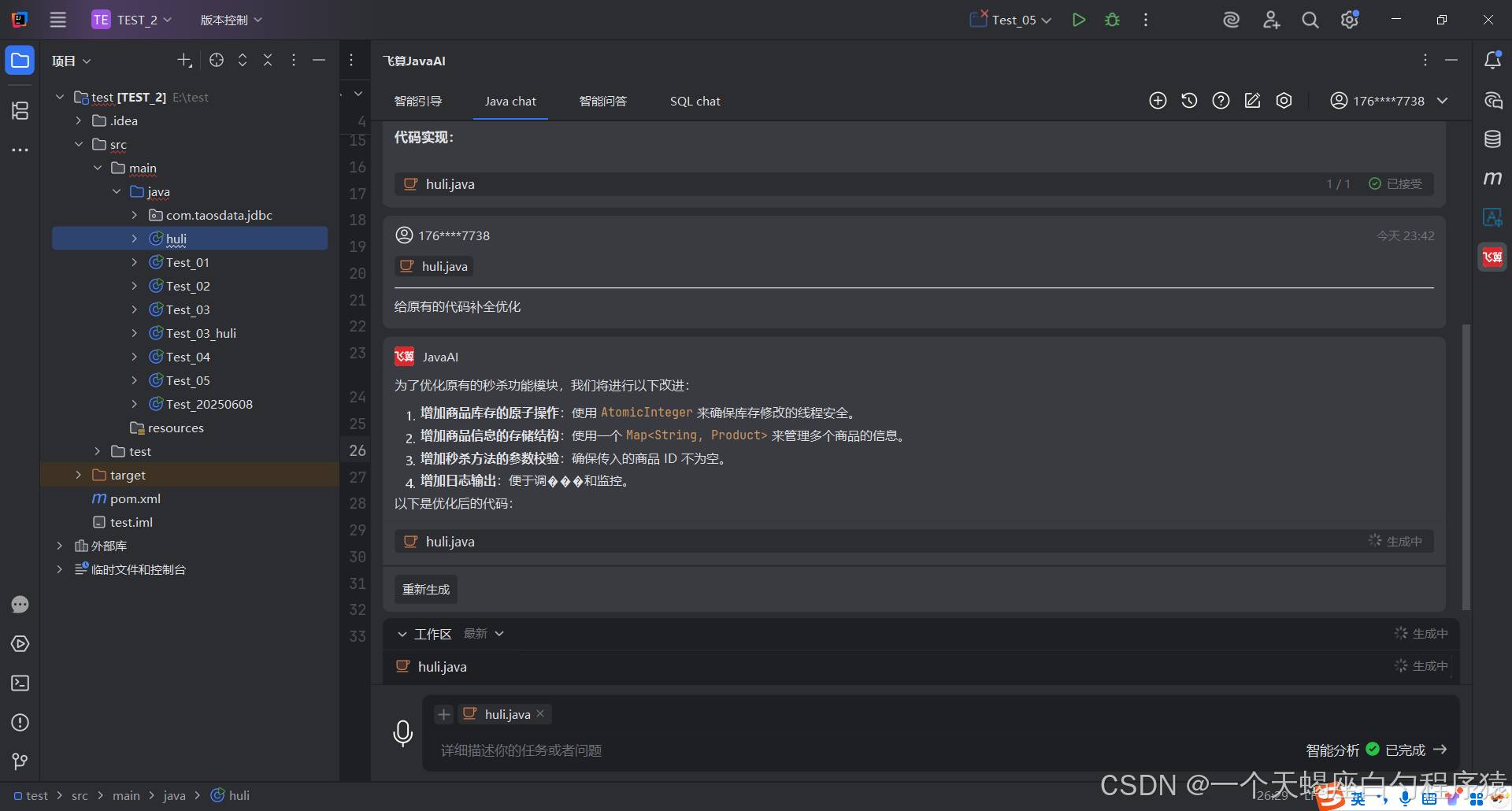Open accepted huli.java code block
This screenshot has height=811, width=1512.
click(913, 183)
